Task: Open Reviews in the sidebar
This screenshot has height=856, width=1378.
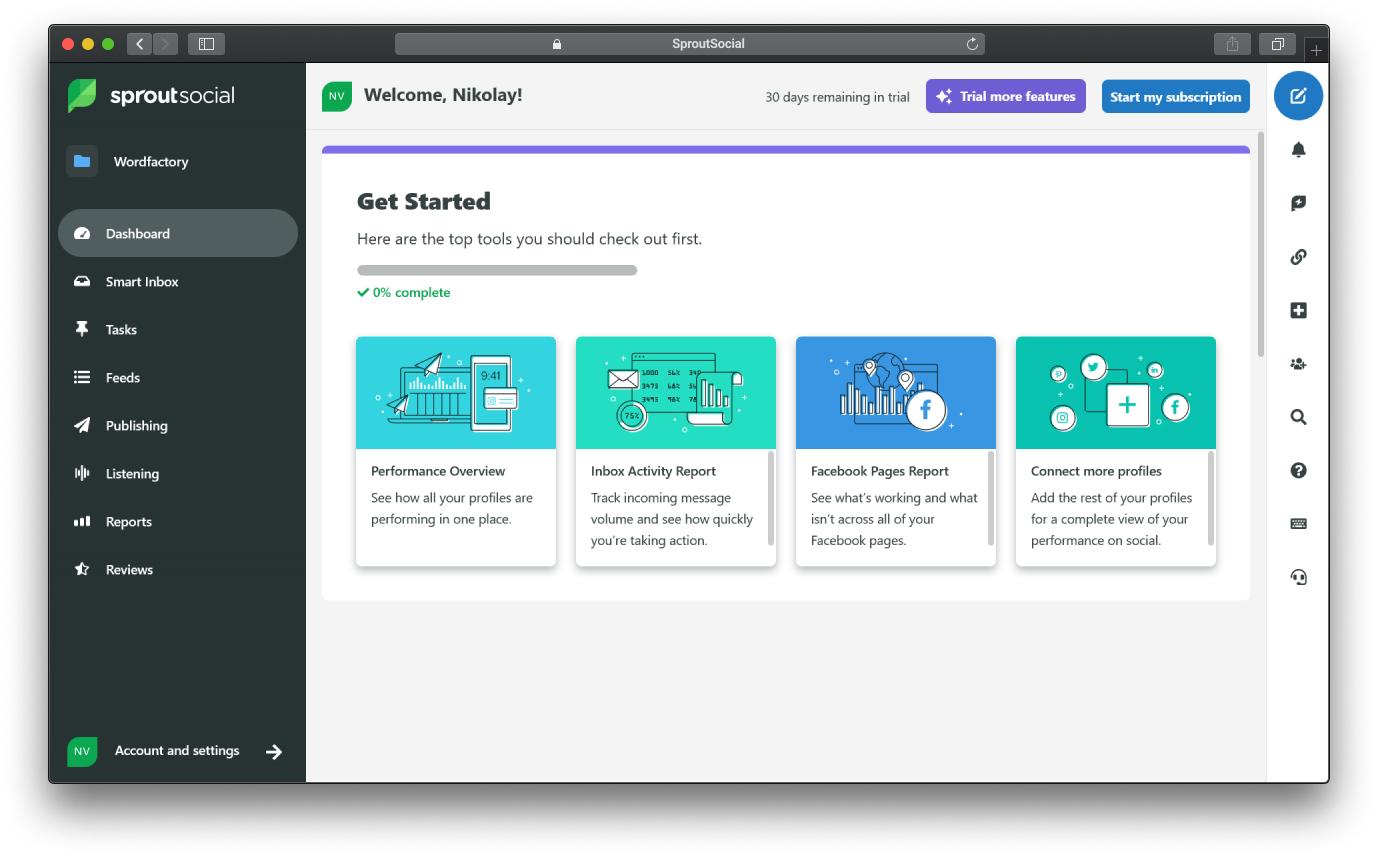Action: pyautogui.click(x=178, y=569)
